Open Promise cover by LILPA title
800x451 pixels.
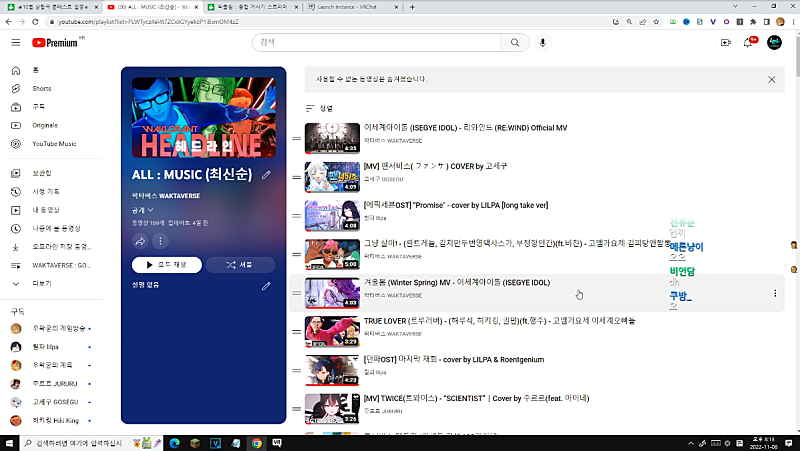click(456, 205)
